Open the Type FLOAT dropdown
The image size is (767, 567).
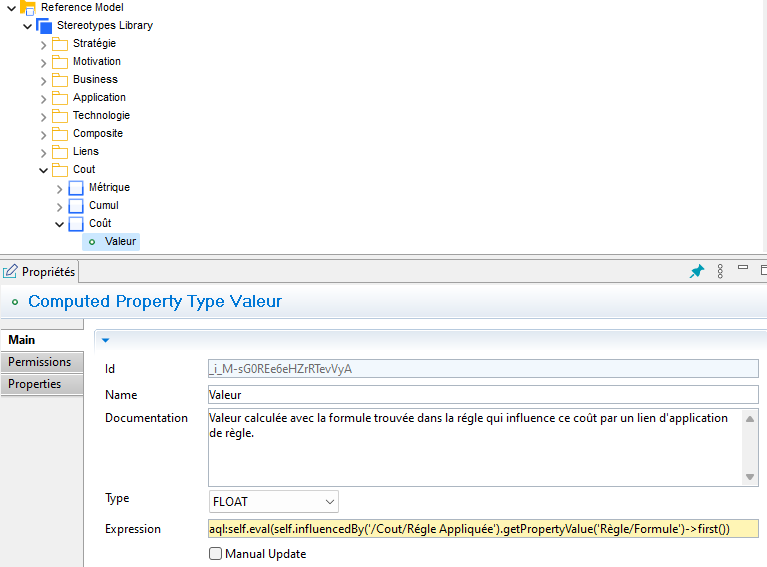273,501
